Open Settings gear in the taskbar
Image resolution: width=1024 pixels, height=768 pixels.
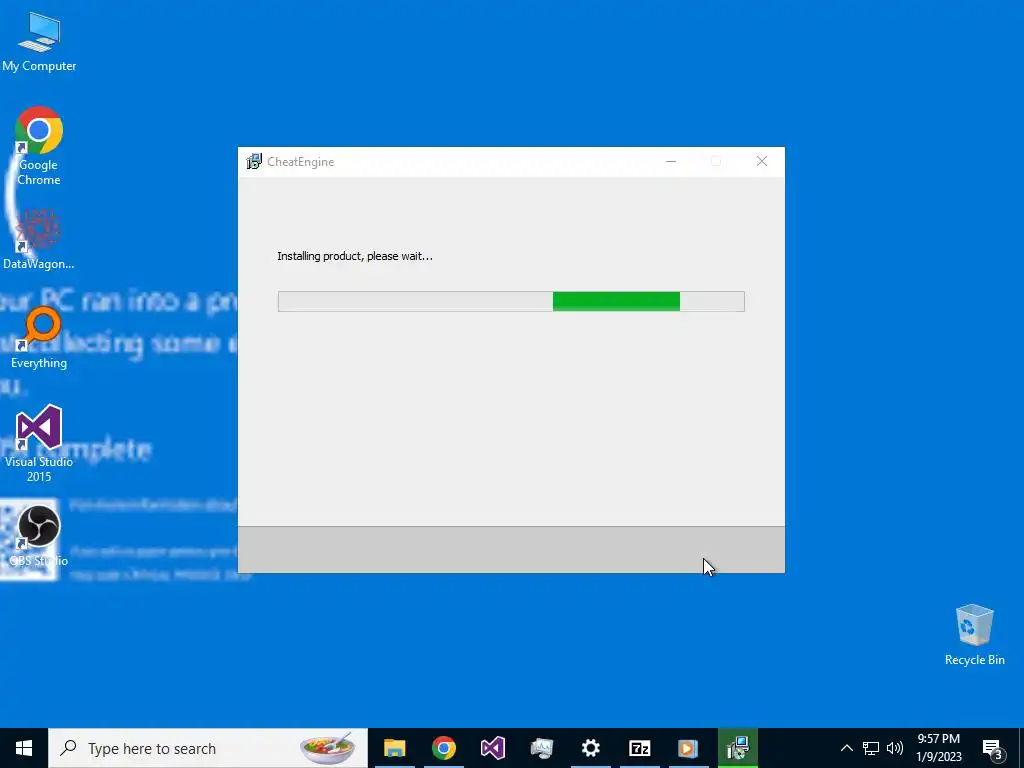coord(590,748)
